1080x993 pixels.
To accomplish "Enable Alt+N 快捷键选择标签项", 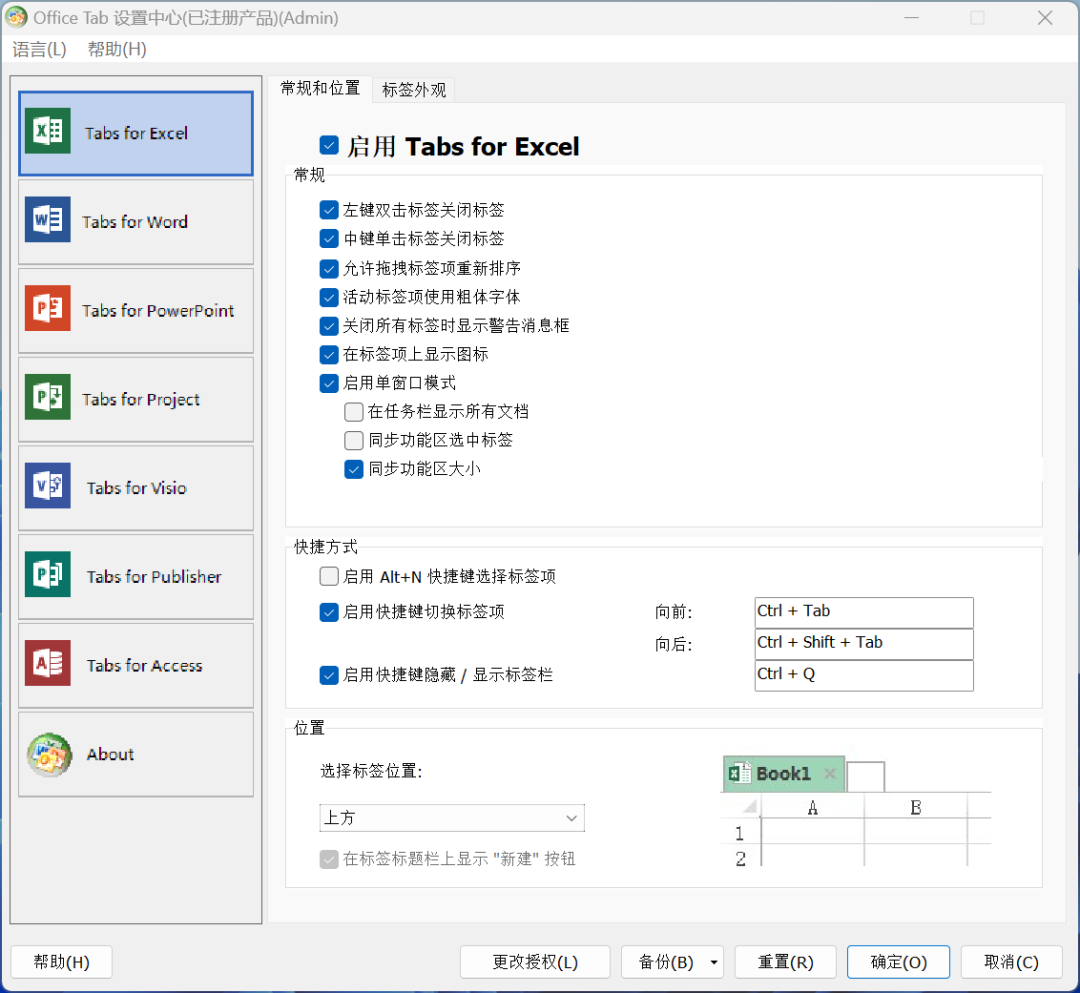I will [x=329, y=576].
